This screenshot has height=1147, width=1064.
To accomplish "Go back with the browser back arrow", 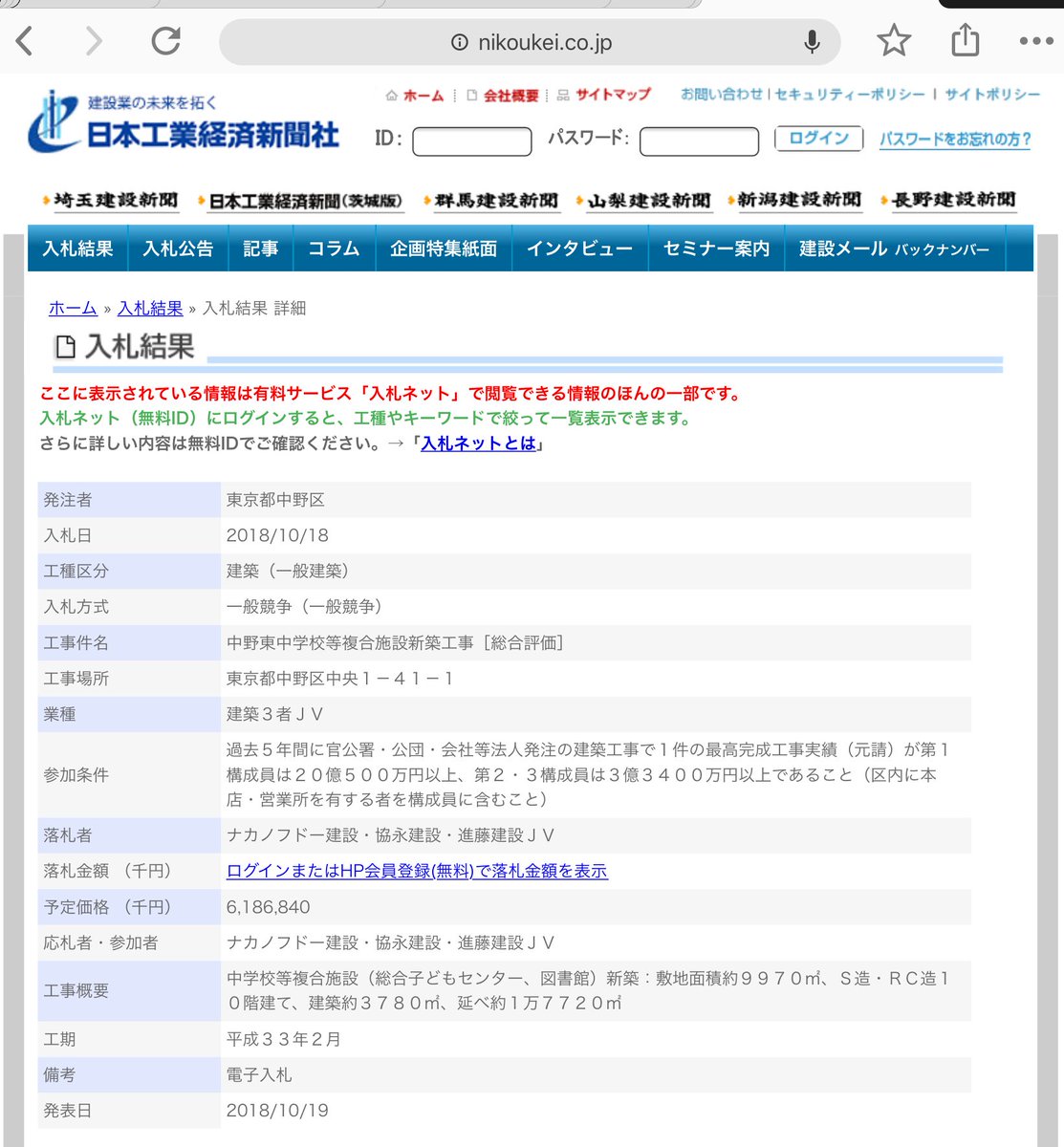I will [x=25, y=41].
